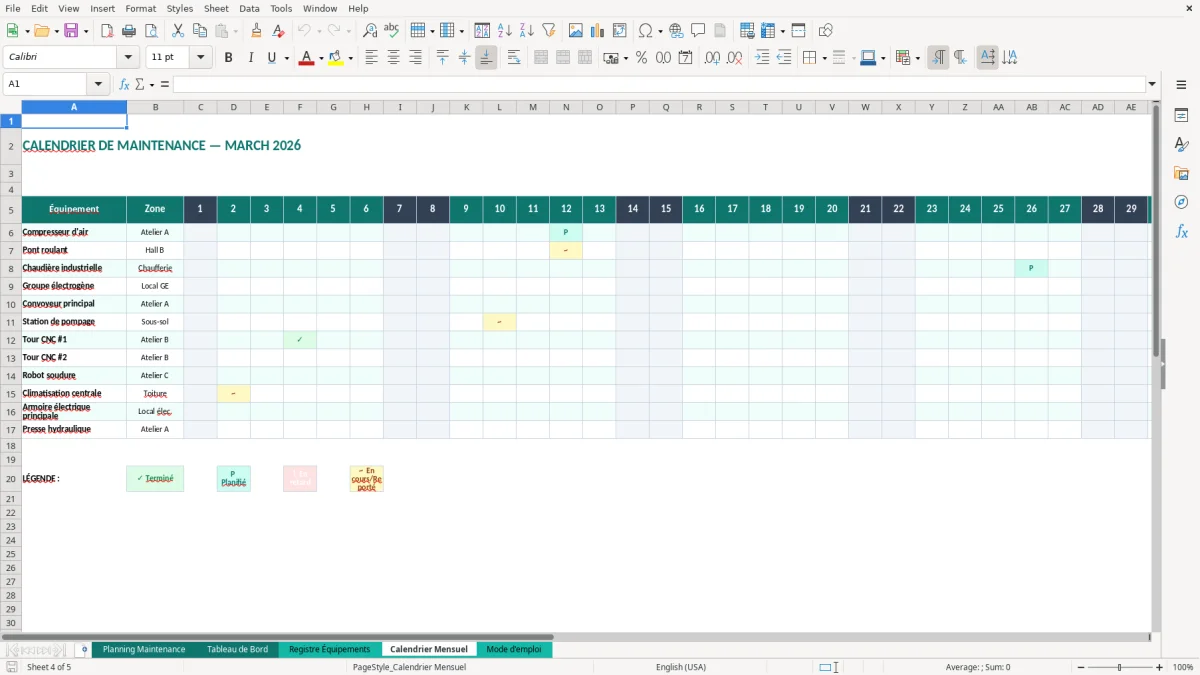Click the Sum sigma button
Image resolution: width=1200 pixels, height=675 pixels.
pyautogui.click(x=139, y=84)
